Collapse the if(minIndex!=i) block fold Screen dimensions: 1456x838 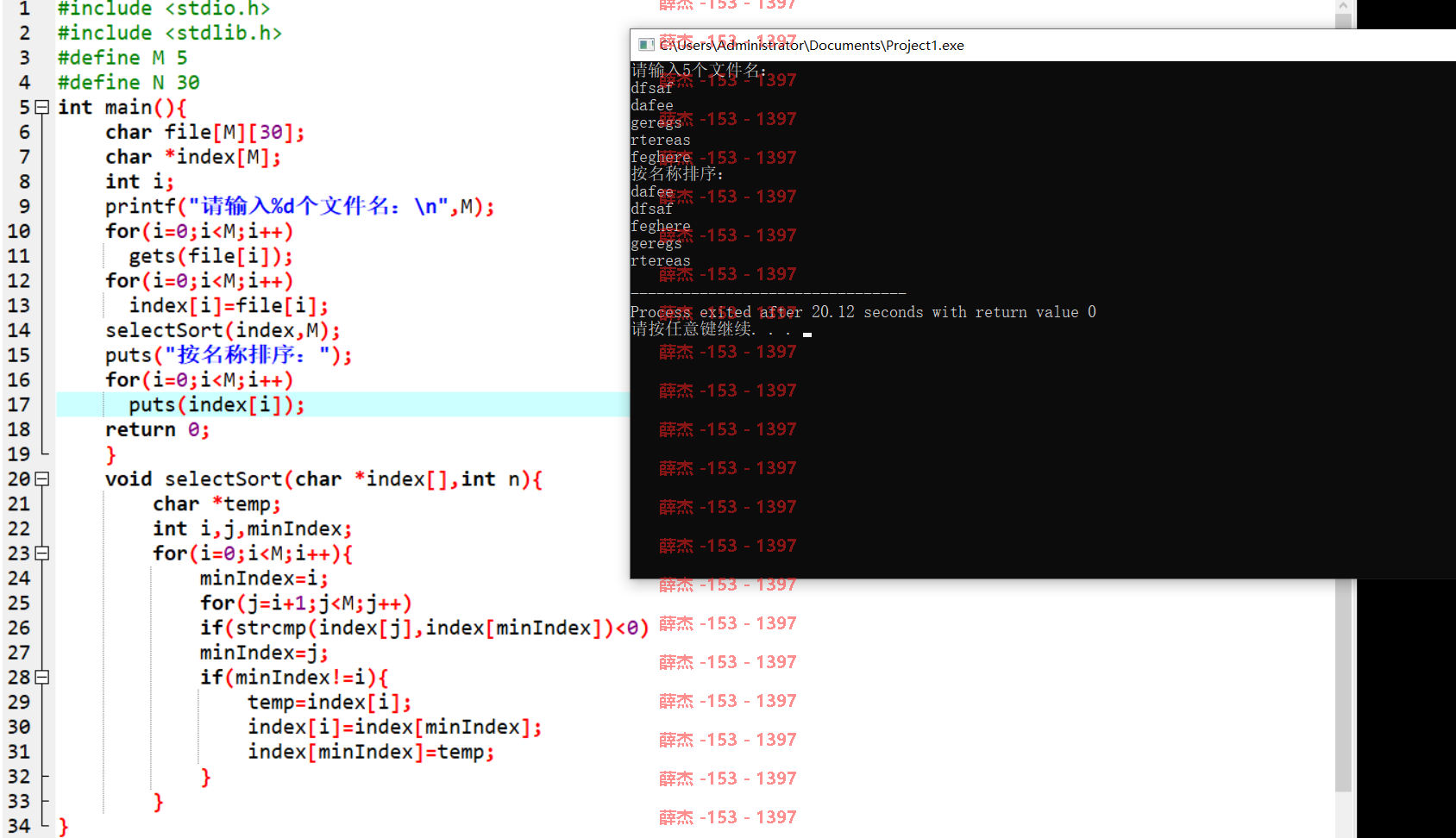41,678
